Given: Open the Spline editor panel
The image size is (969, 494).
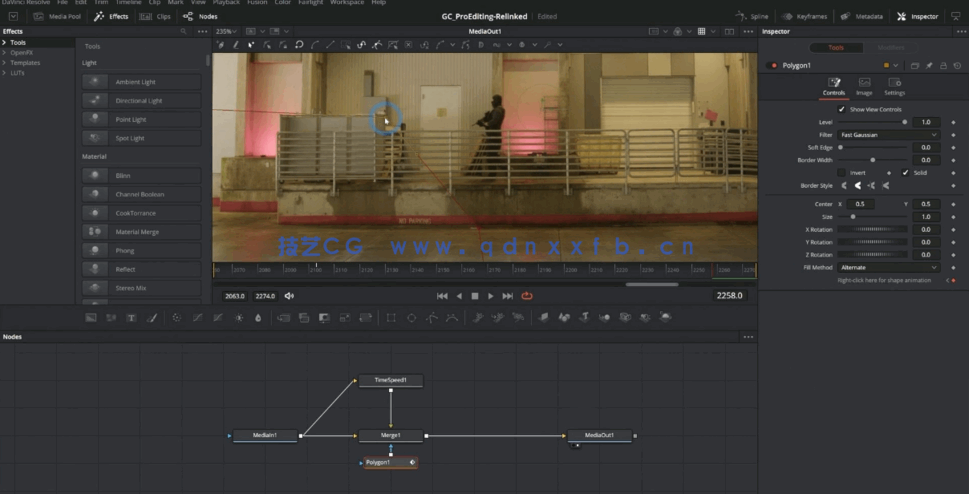Looking at the screenshot, I should (x=751, y=17).
